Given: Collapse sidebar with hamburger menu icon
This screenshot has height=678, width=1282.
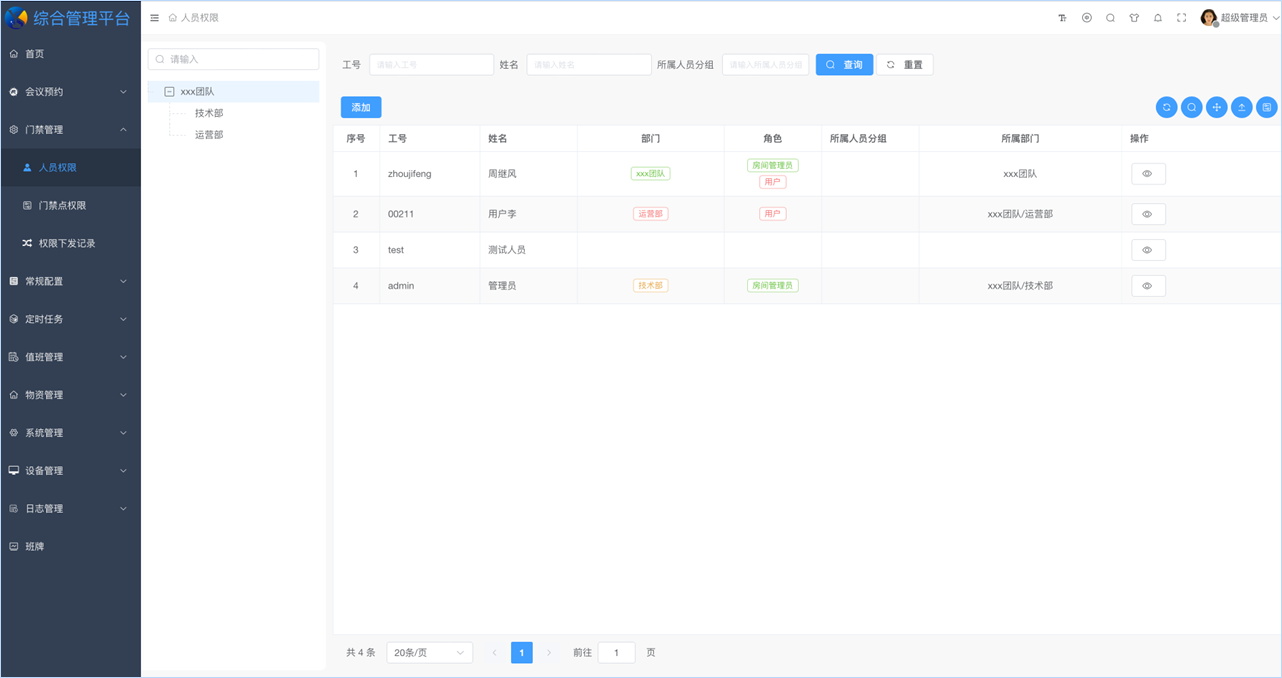Looking at the screenshot, I should (x=154, y=18).
